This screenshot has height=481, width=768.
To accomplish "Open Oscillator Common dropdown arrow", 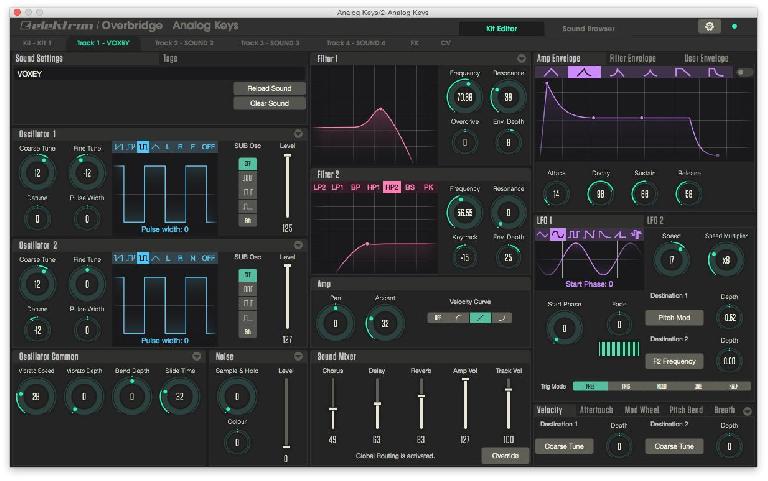I will [196, 357].
